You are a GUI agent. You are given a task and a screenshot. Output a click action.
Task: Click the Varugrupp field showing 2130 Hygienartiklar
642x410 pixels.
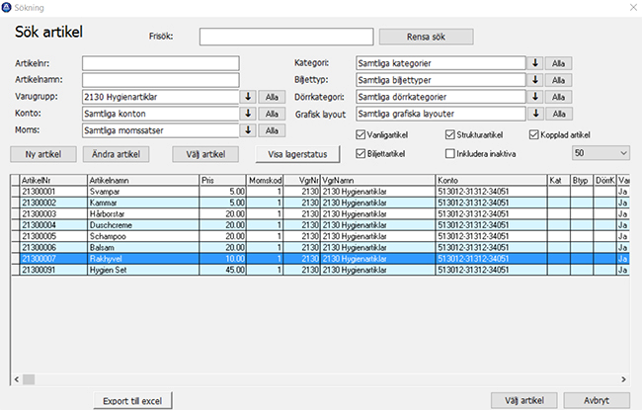[x=160, y=97]
